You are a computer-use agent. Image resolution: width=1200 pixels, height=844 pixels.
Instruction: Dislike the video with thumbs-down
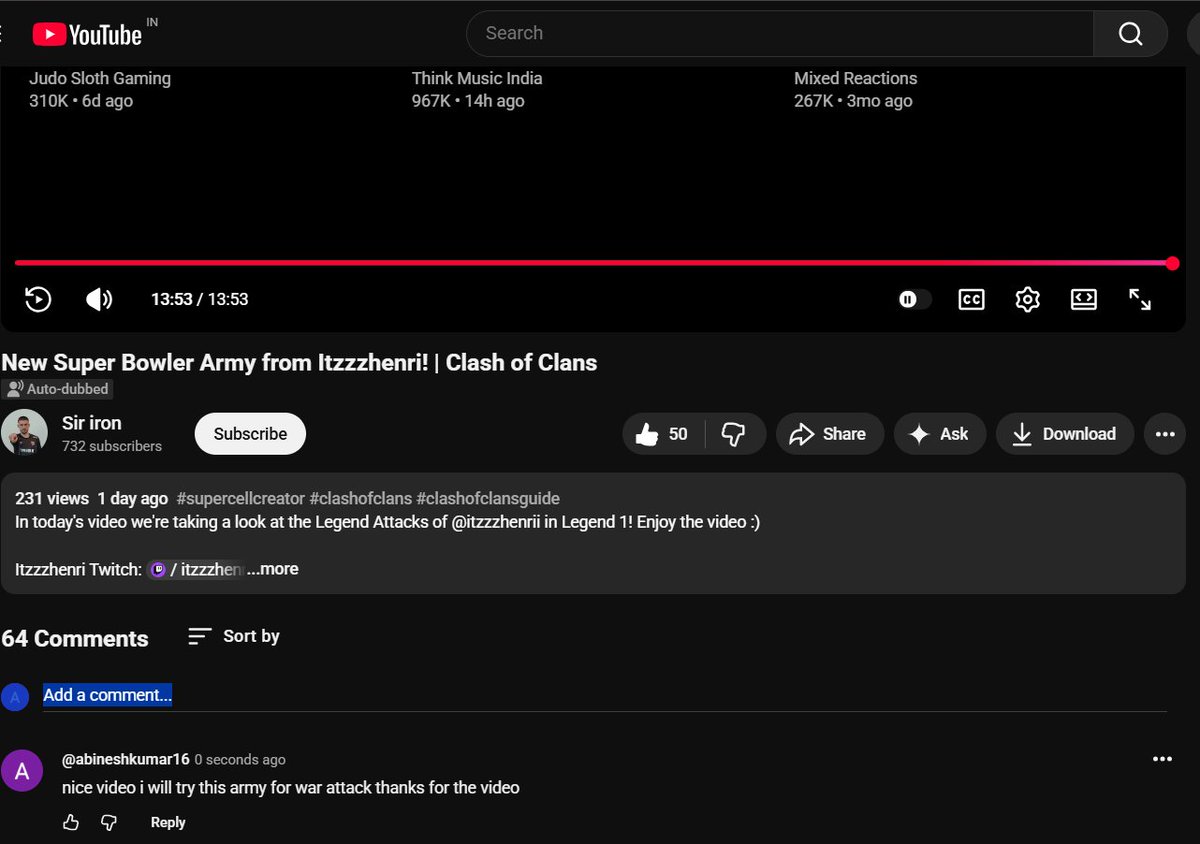click(735, 434)
